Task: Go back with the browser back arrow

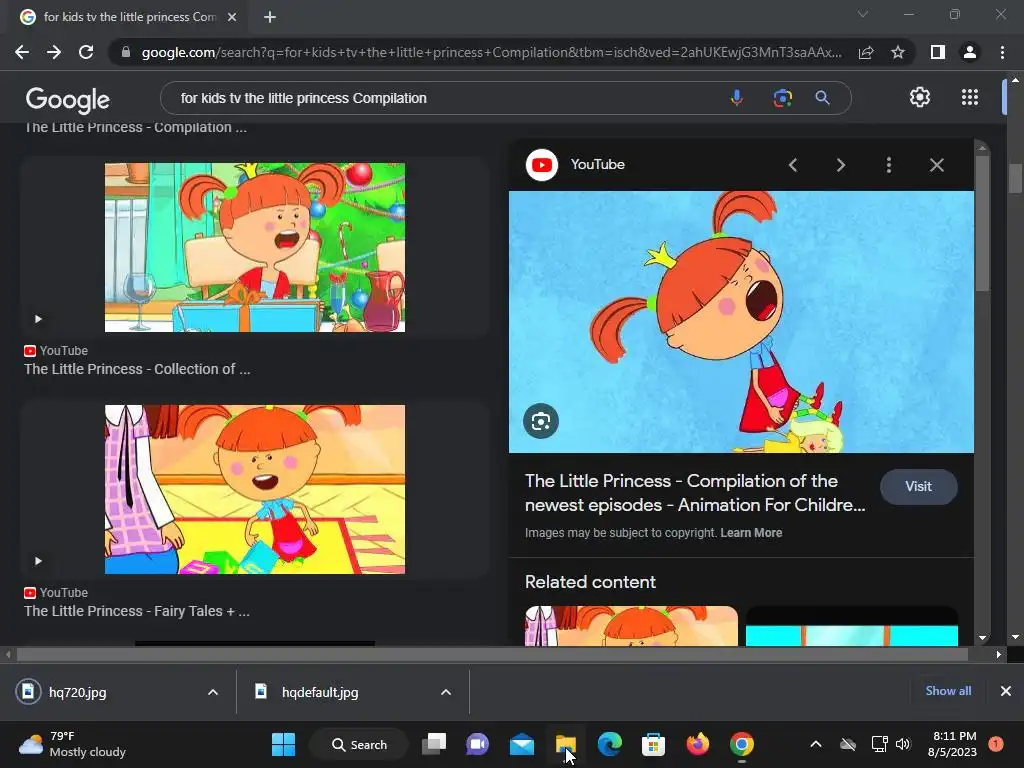Action: tap(22, 52)
